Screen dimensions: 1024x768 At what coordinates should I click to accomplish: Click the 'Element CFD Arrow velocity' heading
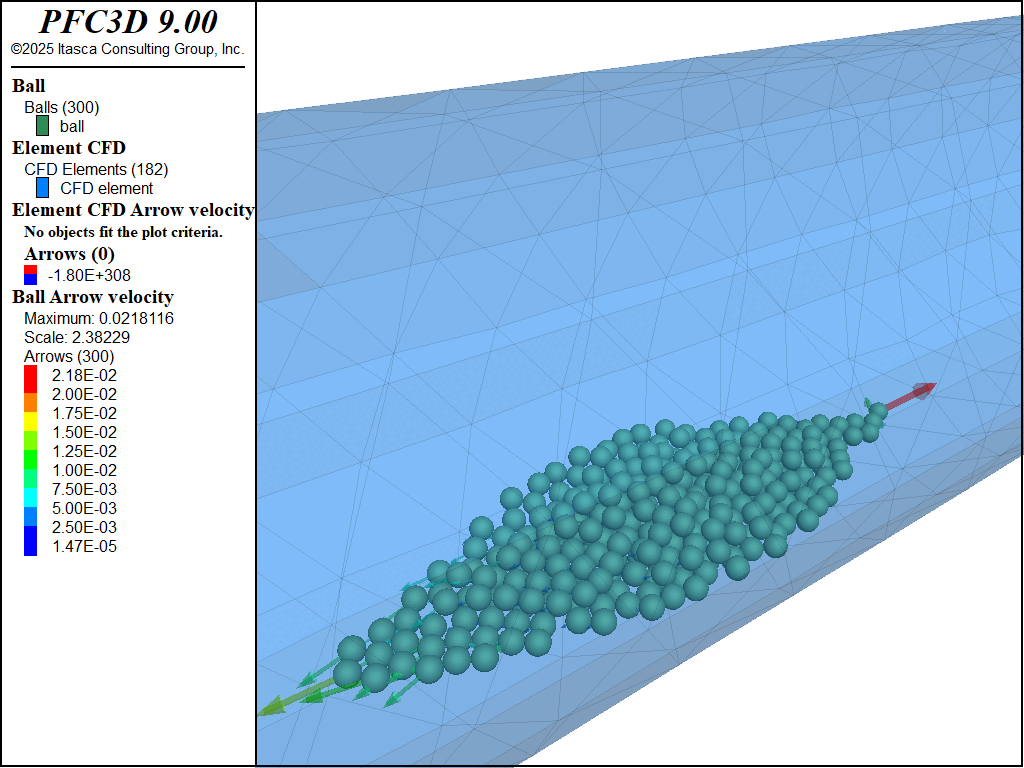(133, 210)
